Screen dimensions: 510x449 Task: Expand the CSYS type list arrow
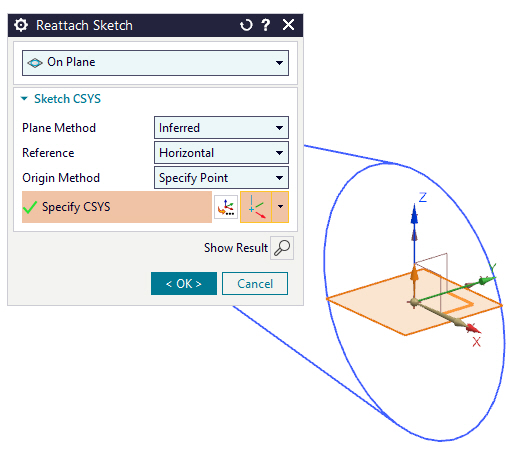(280, 207)
